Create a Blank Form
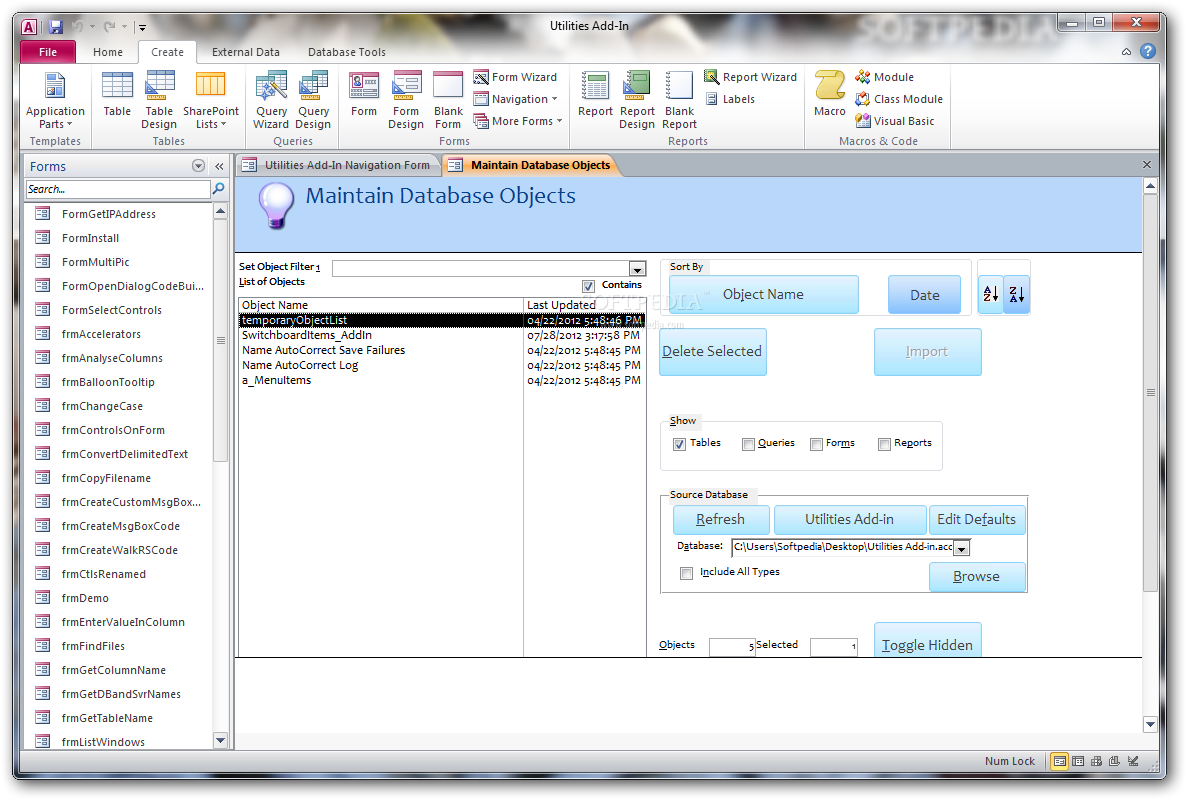 pos(448,100)
